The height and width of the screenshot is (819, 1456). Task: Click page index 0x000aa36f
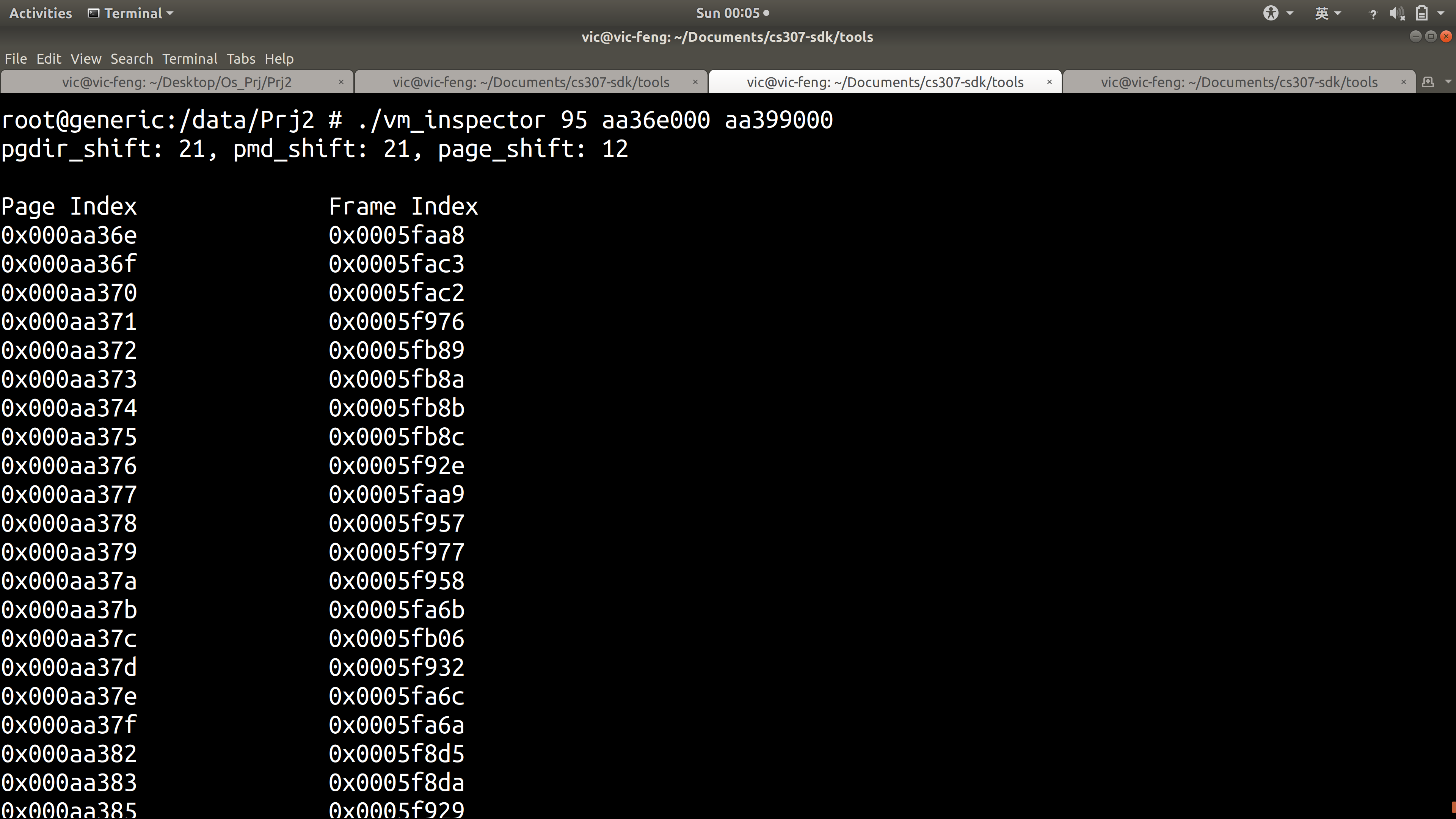pos(69,264)
